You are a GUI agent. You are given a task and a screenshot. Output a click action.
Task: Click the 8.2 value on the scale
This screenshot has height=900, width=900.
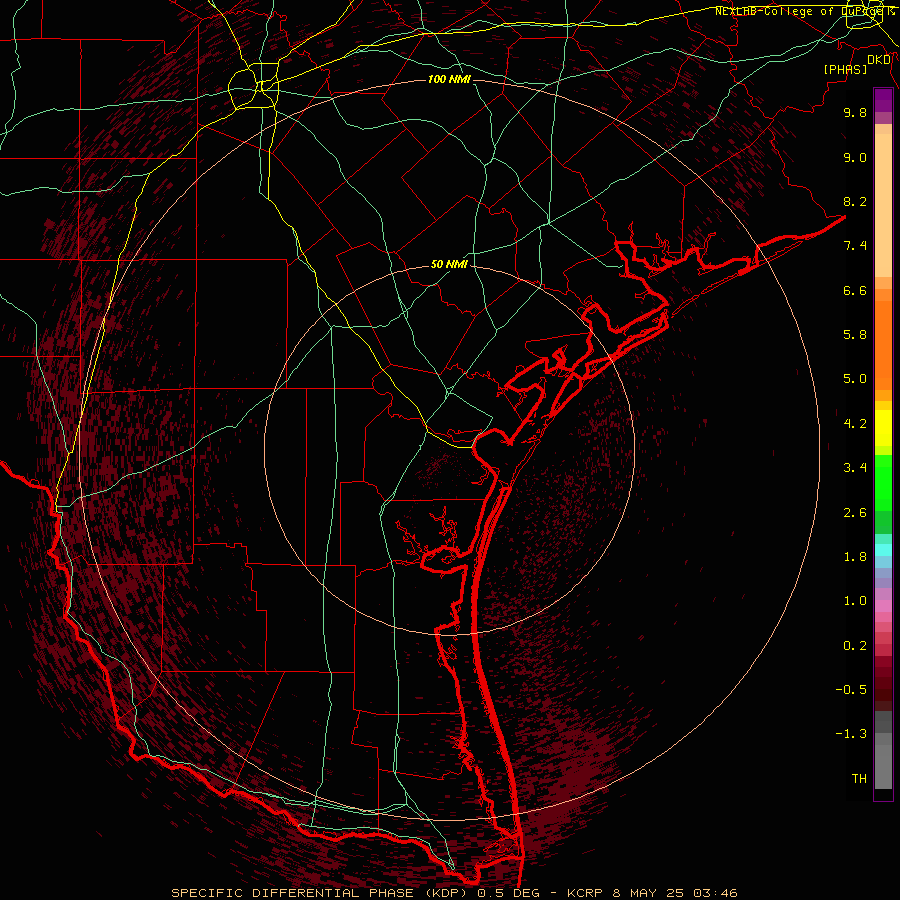(x=855, y=201)
